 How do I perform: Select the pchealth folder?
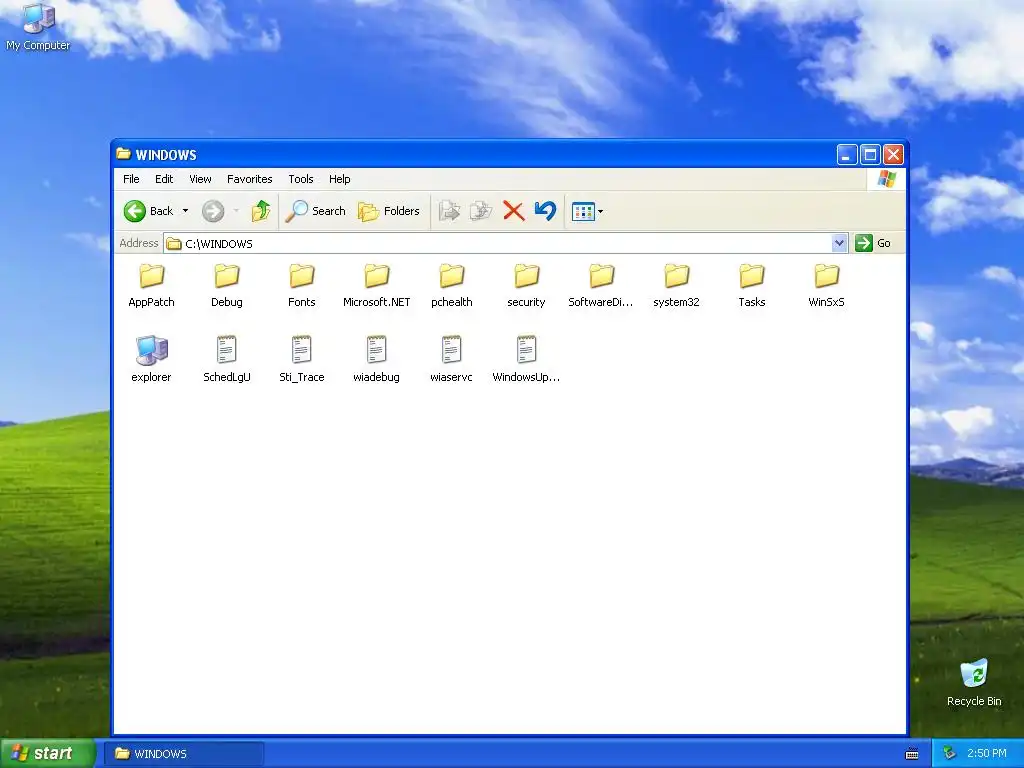click(452, 285)
